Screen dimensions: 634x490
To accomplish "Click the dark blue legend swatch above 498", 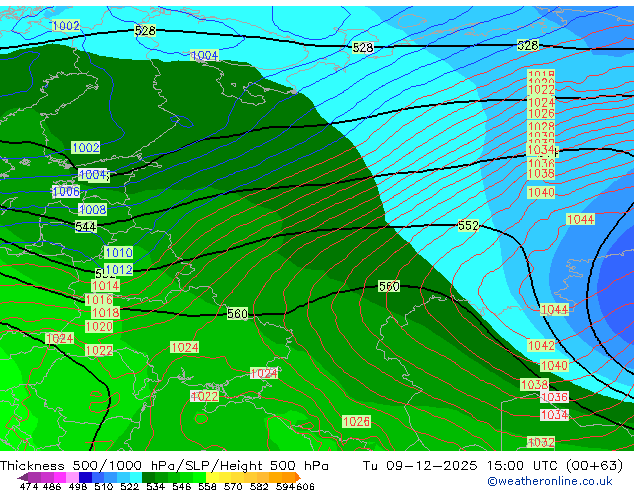I will click(x=85, y=477).
